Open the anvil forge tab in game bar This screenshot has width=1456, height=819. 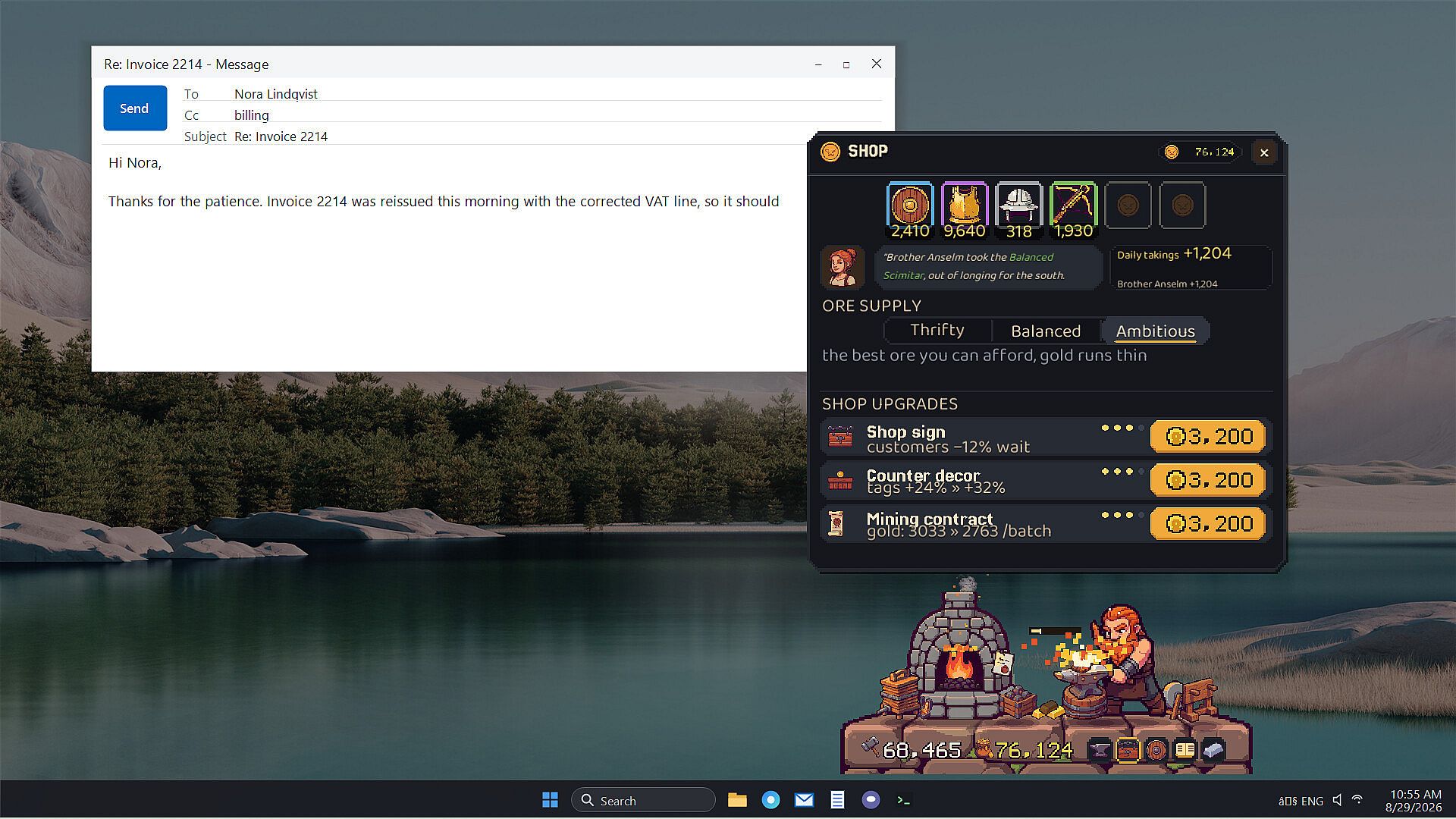click(x=1099, y=750)
